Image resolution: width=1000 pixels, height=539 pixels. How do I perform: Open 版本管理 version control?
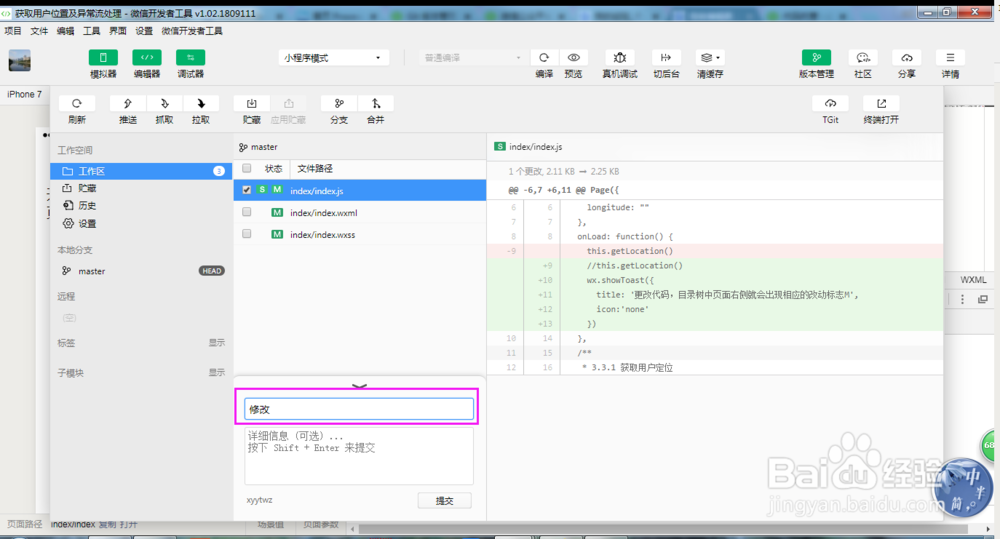coord(816,57)
